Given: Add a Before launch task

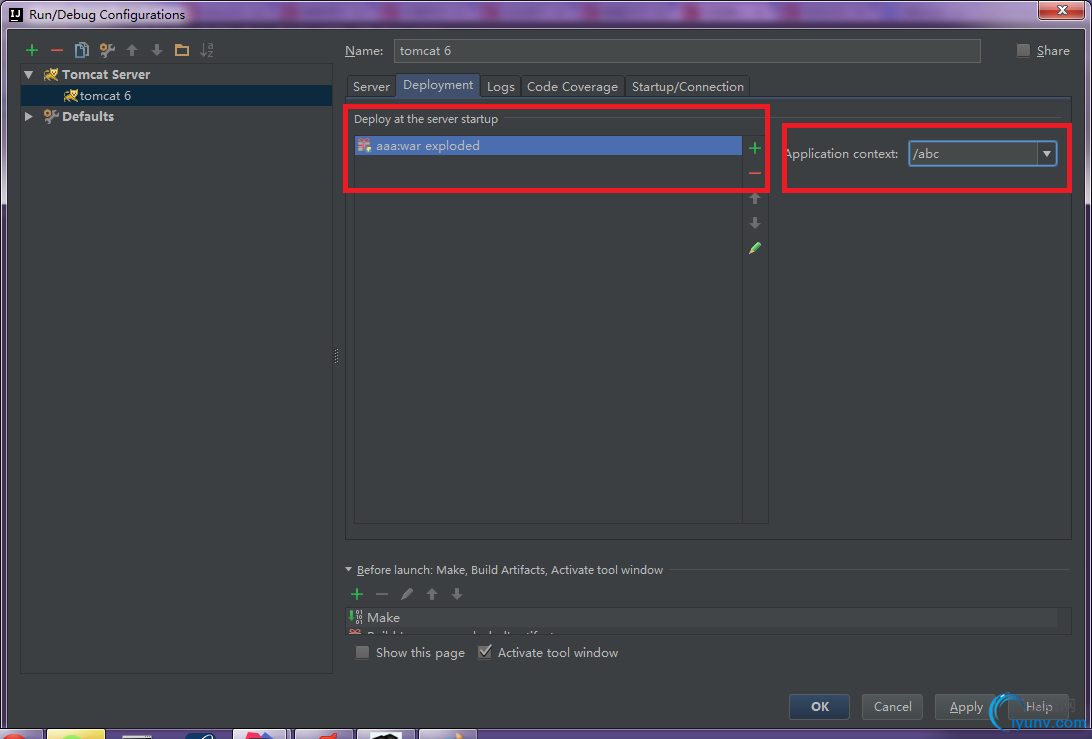Looking at the screenshot, I should pyautogui.click(x=357, y=594).
